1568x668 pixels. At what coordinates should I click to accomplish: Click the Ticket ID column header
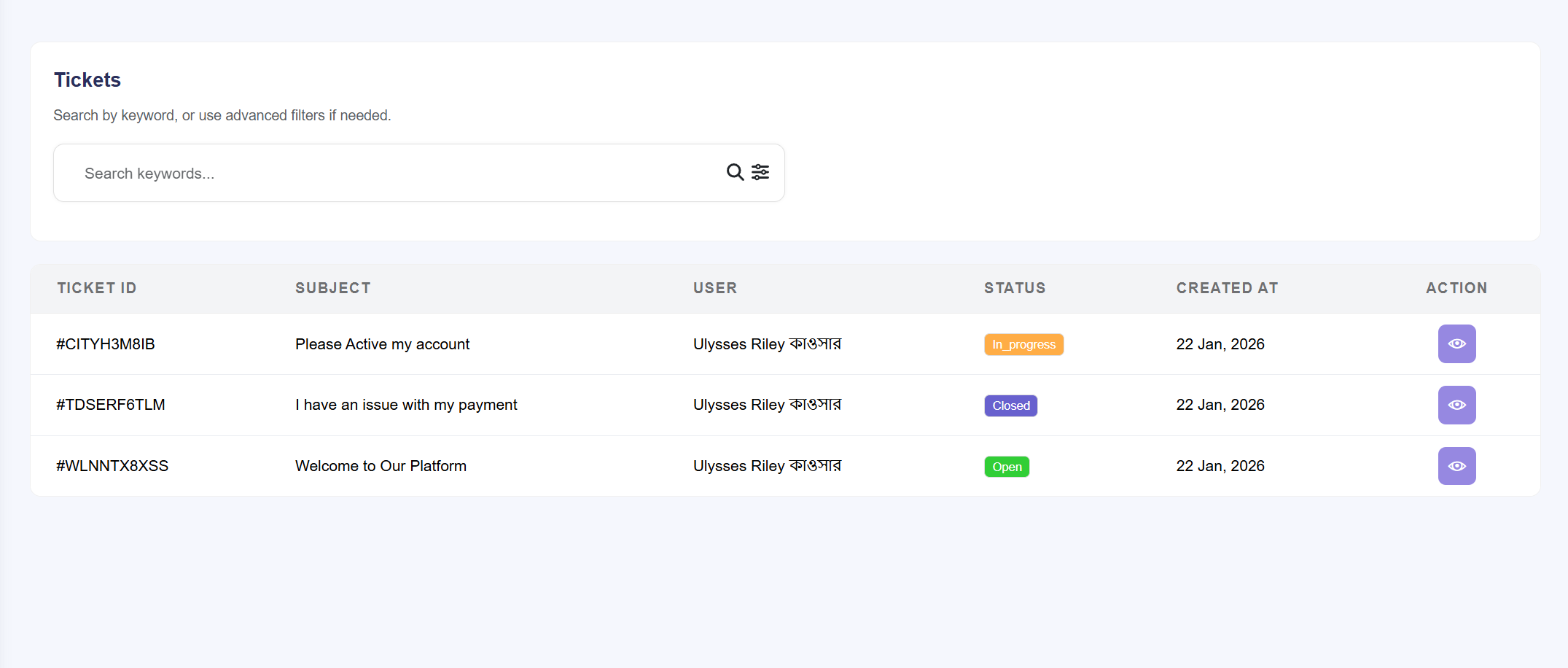(97, 288)
